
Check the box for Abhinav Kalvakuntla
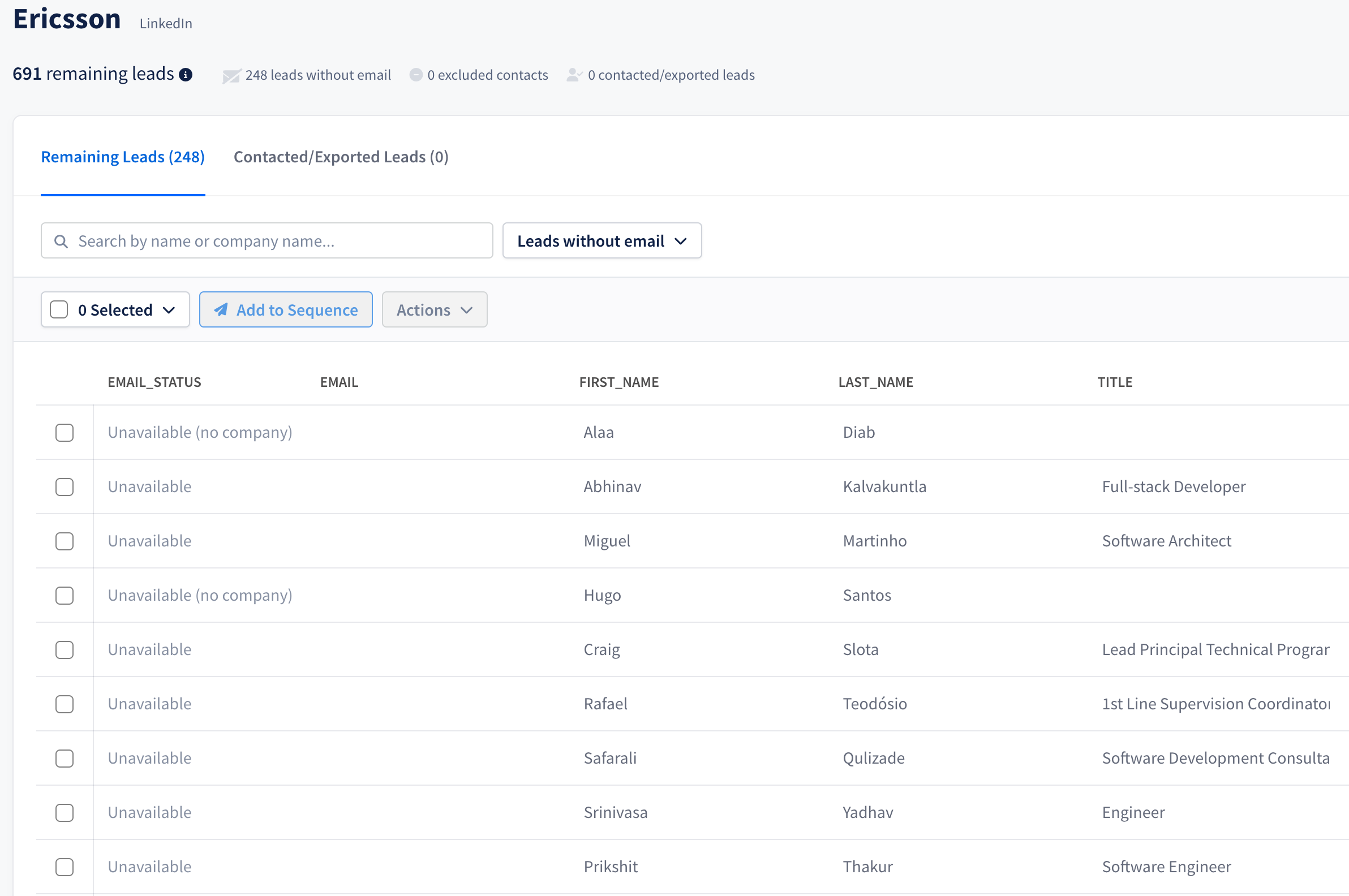tap(65, 487)
